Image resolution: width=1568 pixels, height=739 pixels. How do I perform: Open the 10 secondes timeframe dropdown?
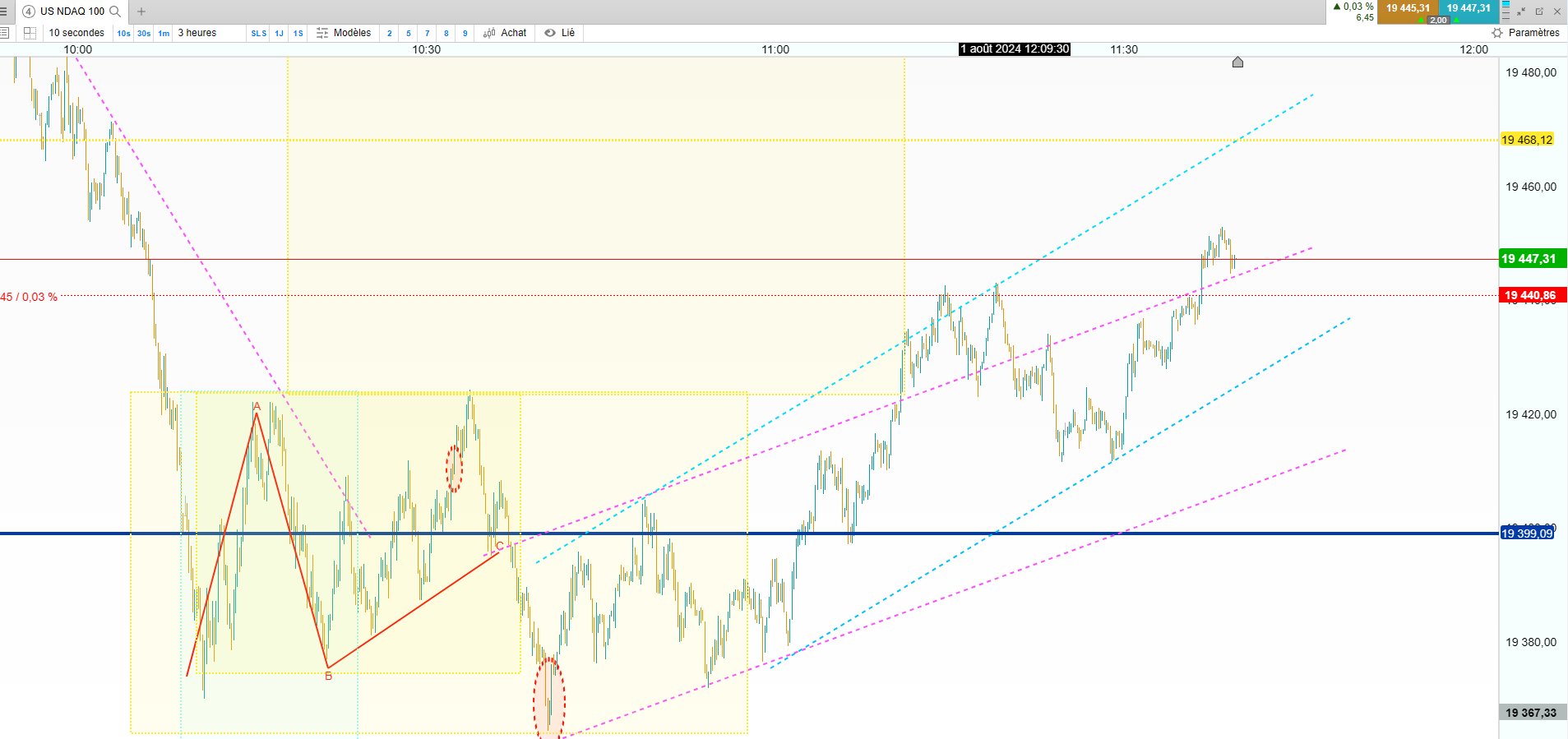(x=76, y=33)
